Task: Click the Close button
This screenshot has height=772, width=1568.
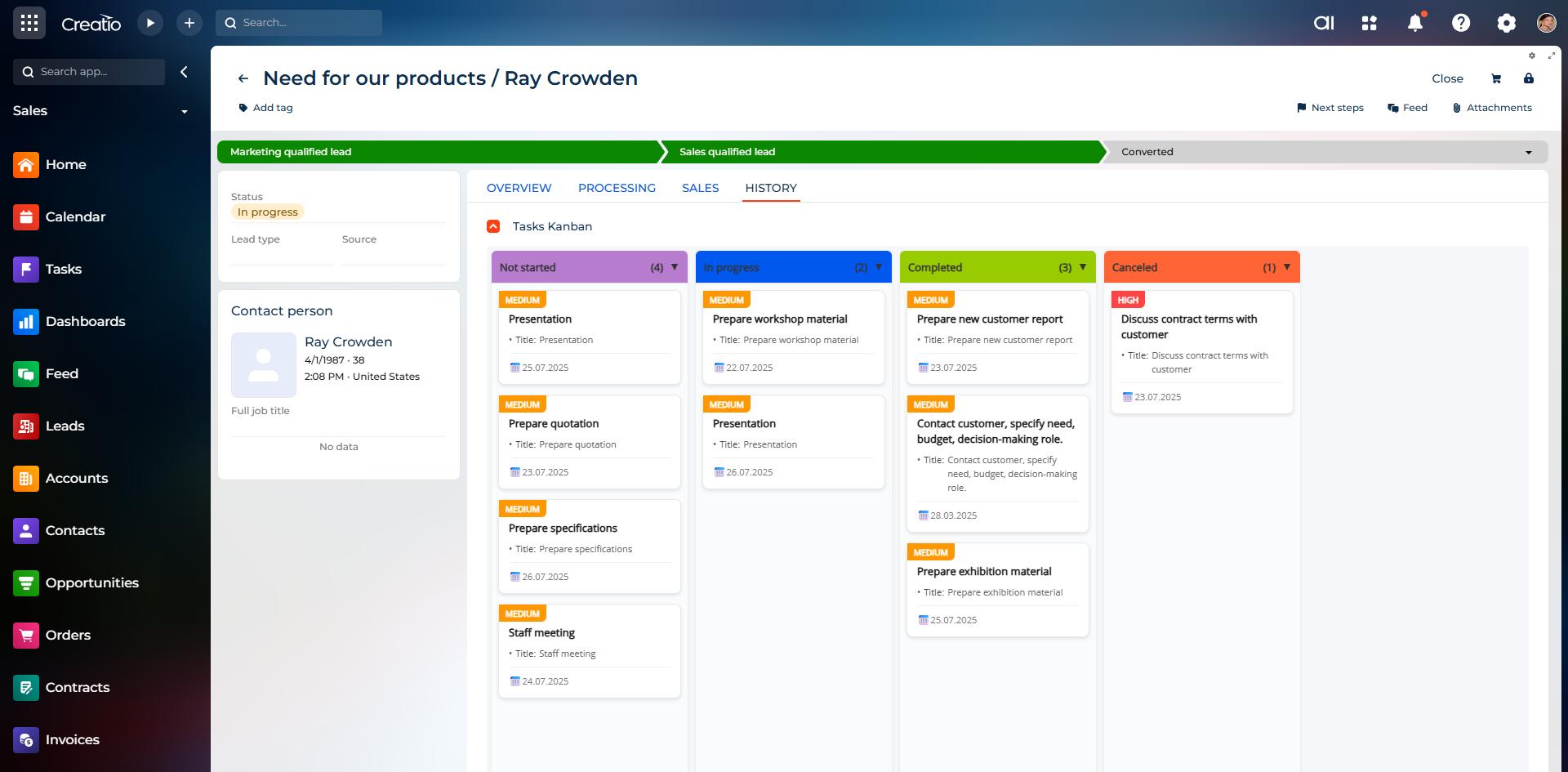Action: (1447, 78)
